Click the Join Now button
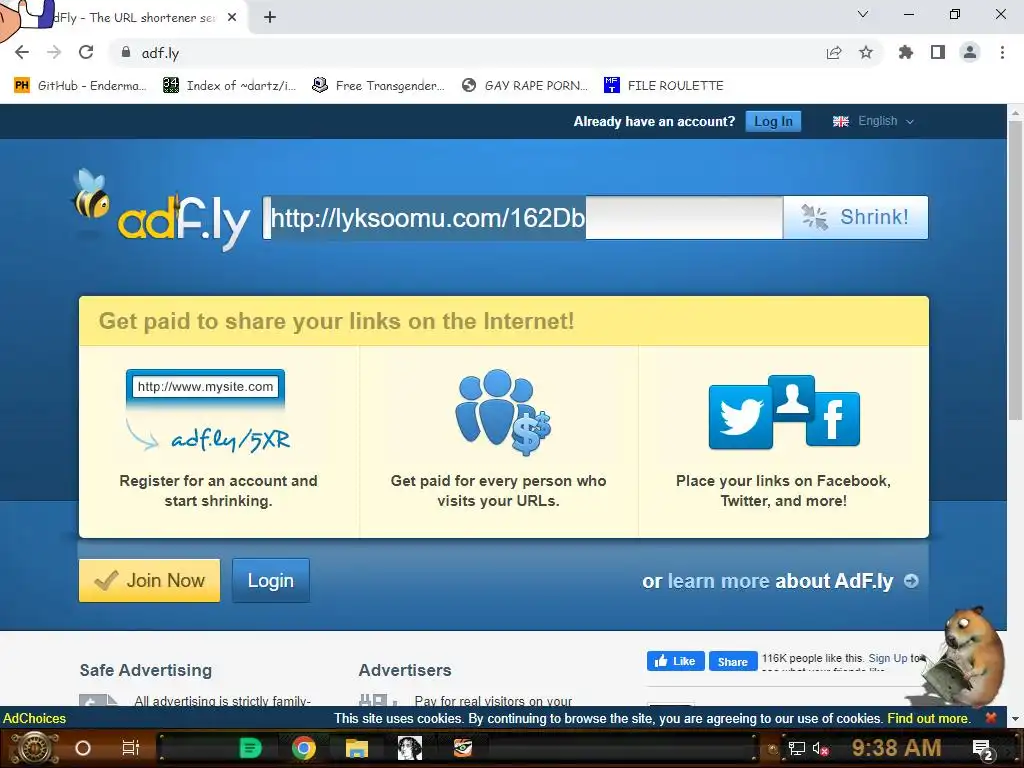Image resolution: width=1024 pixels, height=768 pixels. point(150,581)
